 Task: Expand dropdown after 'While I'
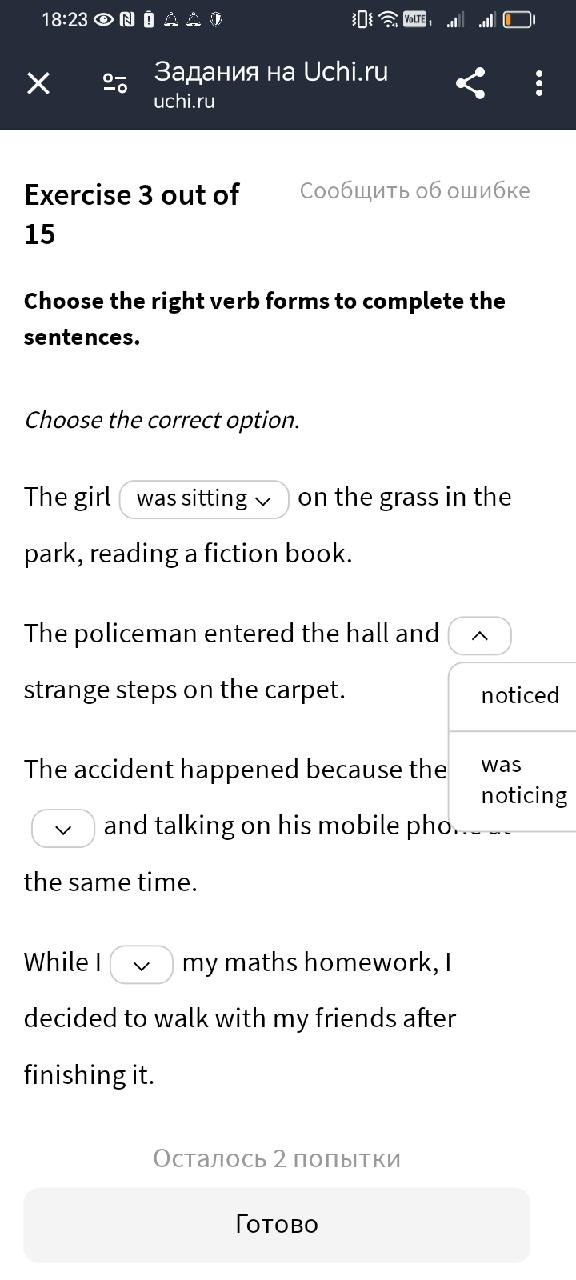(141, 965)
